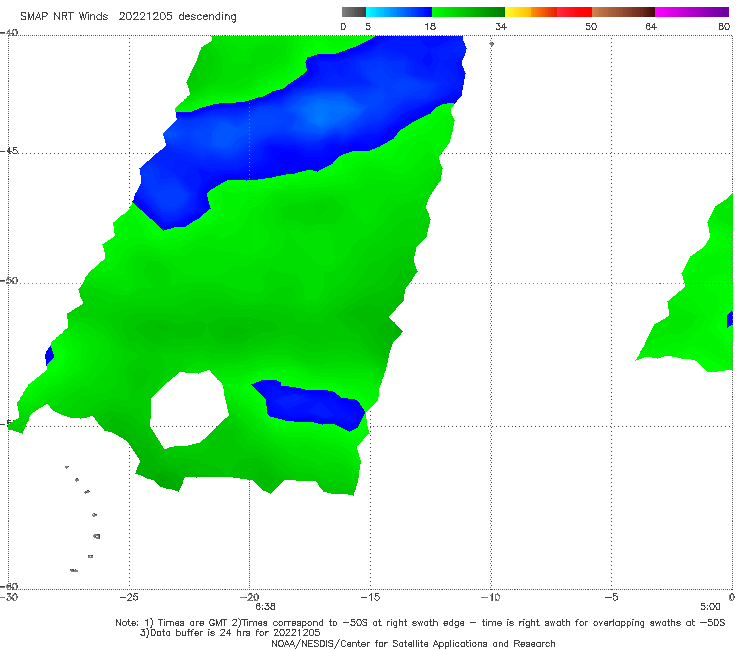
Task: Click the swath time label '6:38'
Action: tap(265, 607)
